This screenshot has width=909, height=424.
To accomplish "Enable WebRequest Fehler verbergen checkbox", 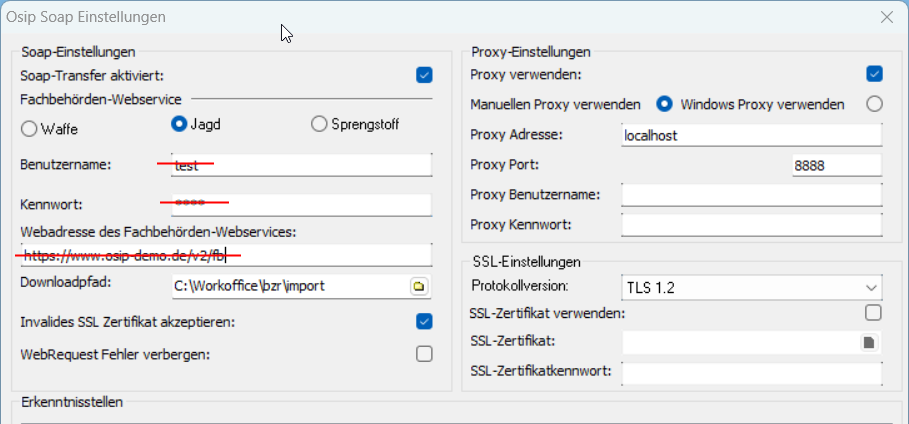I will (424, 353).
